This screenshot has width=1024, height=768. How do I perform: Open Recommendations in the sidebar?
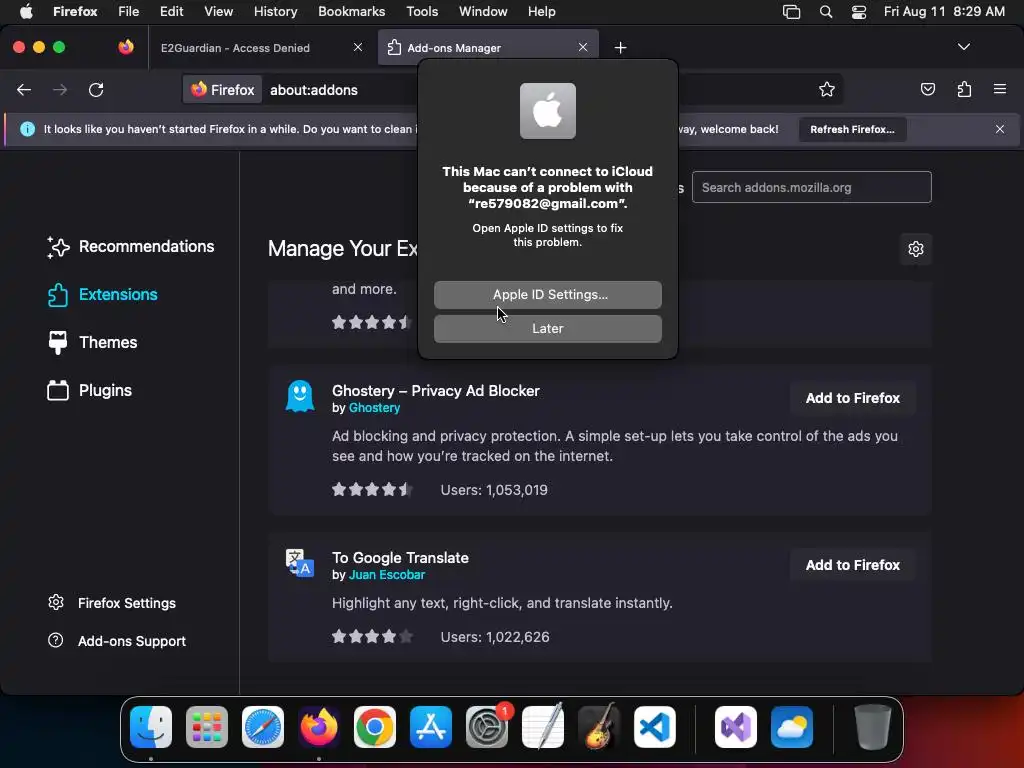[x=131, y=246]
